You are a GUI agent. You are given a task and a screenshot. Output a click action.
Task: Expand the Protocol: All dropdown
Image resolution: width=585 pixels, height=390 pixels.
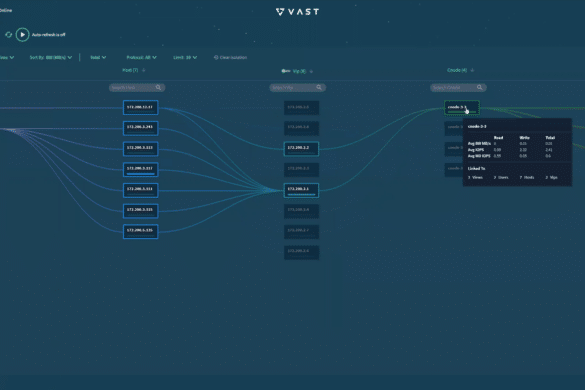point(141,57)
